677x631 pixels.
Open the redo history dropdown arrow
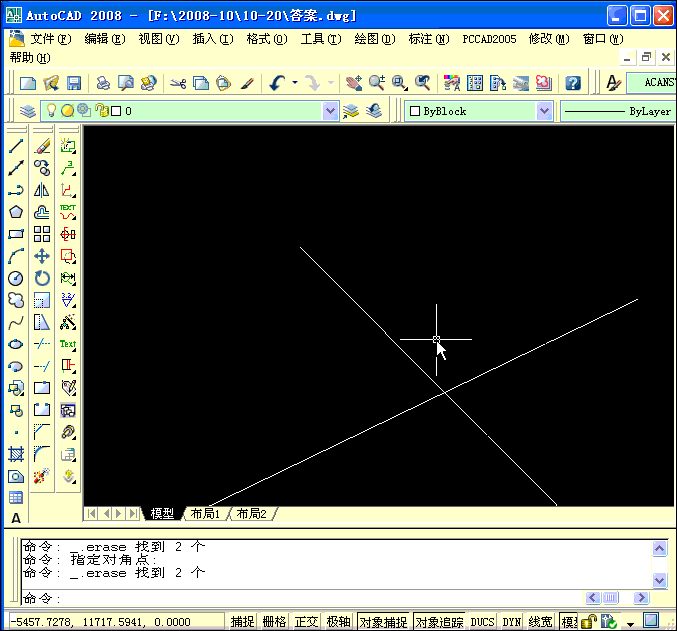331,82
